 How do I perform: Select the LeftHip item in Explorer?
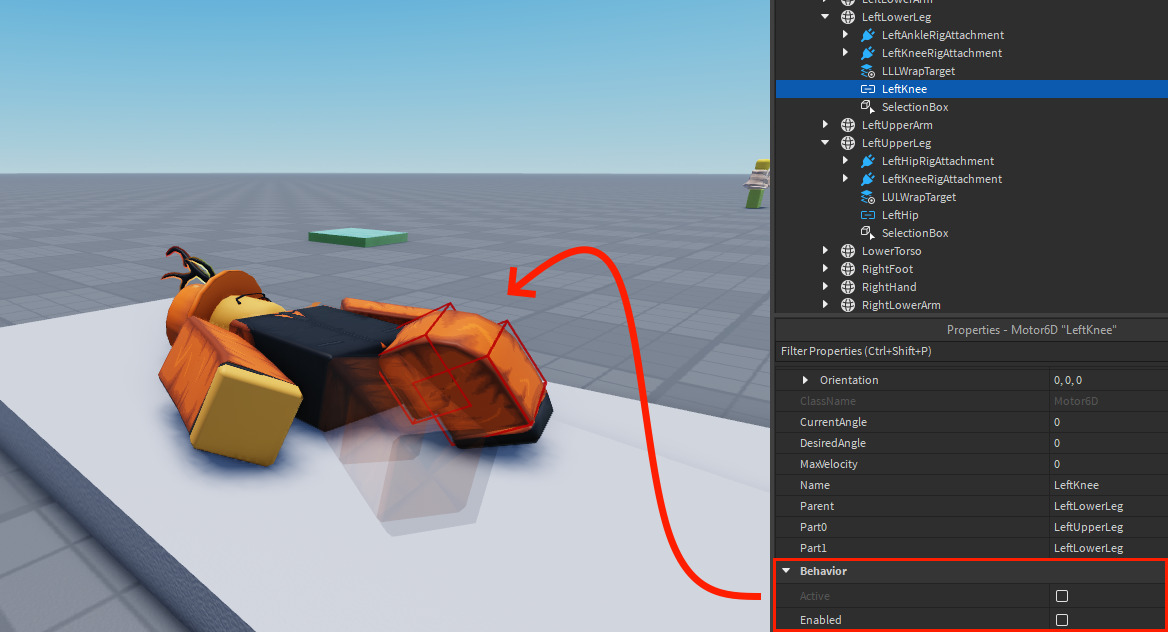900,215
